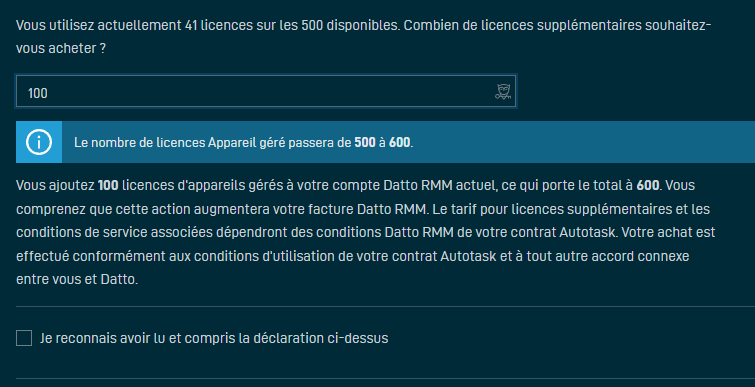Viewport: 755px width, 387px height.
Task: Click the password manager icon in the license field
Action: (503, 91)
